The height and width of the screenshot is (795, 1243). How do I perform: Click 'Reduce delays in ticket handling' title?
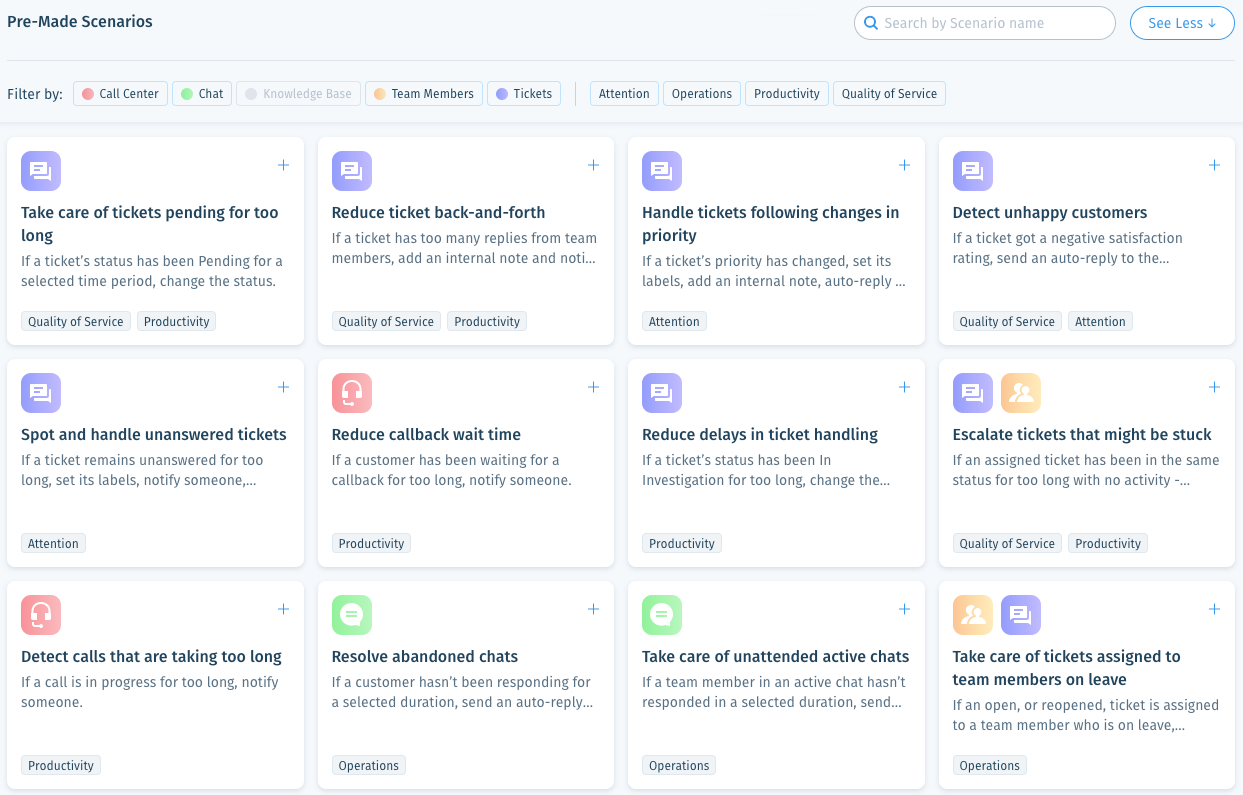760,435
